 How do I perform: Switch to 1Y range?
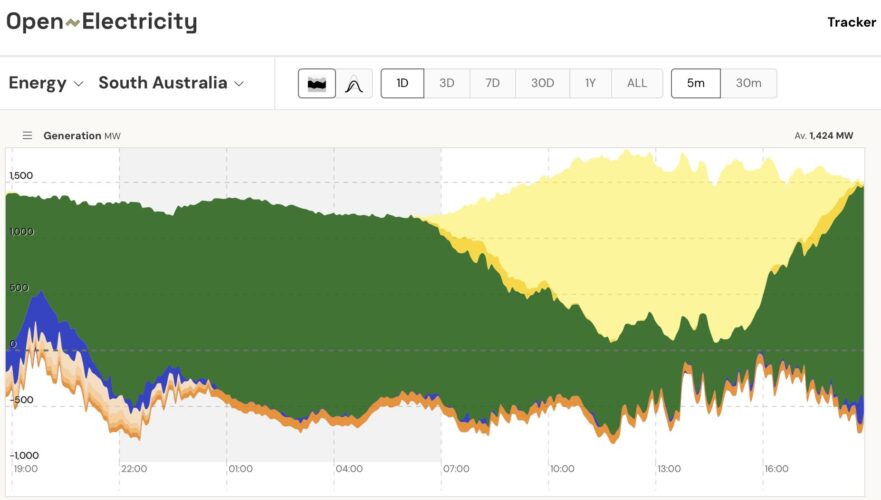coord(590,83)
